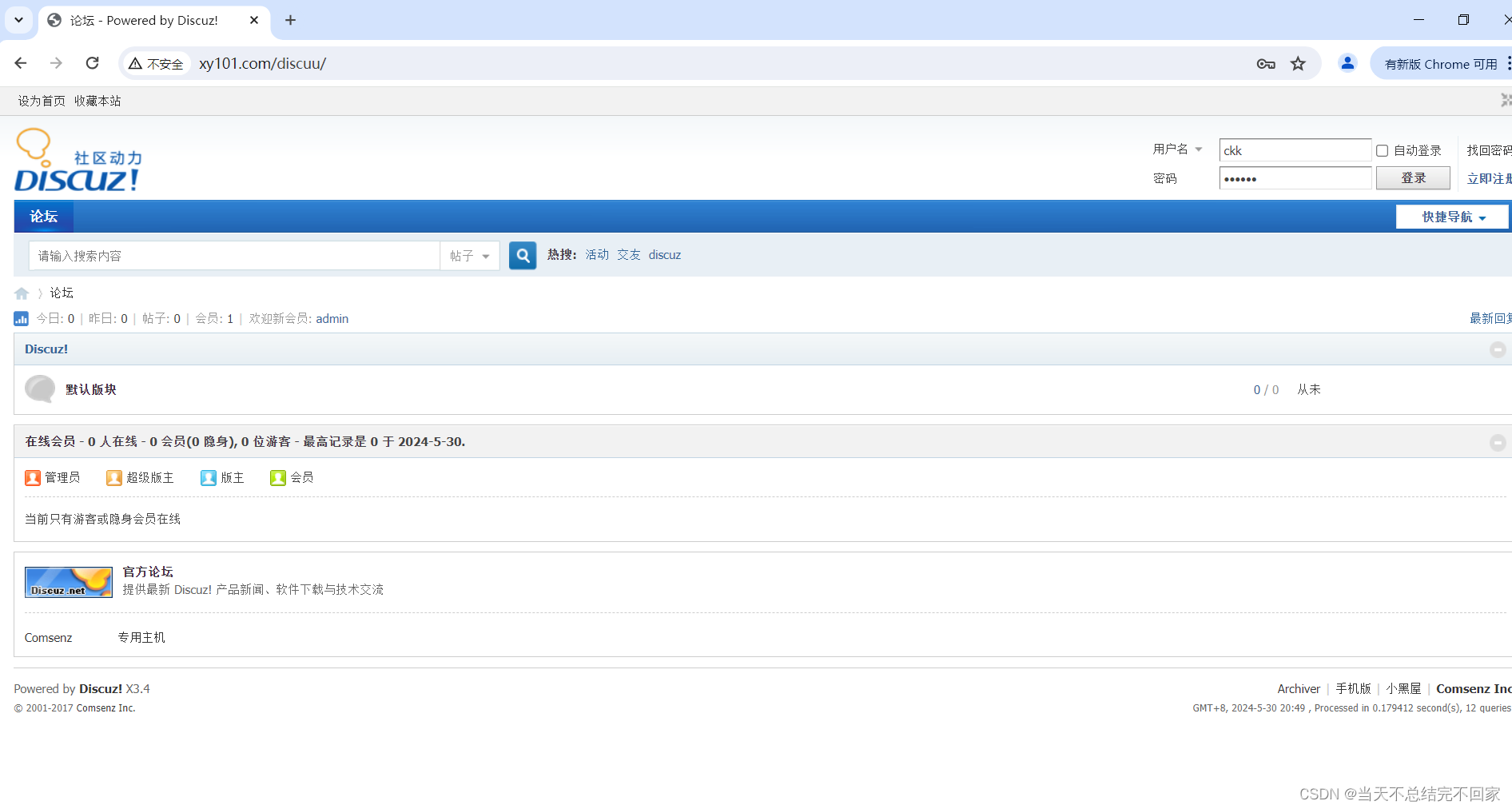Click the browser forward arrow
Image resolution: width=1512 pixels, height=809 pixels.
coord(56,63)
